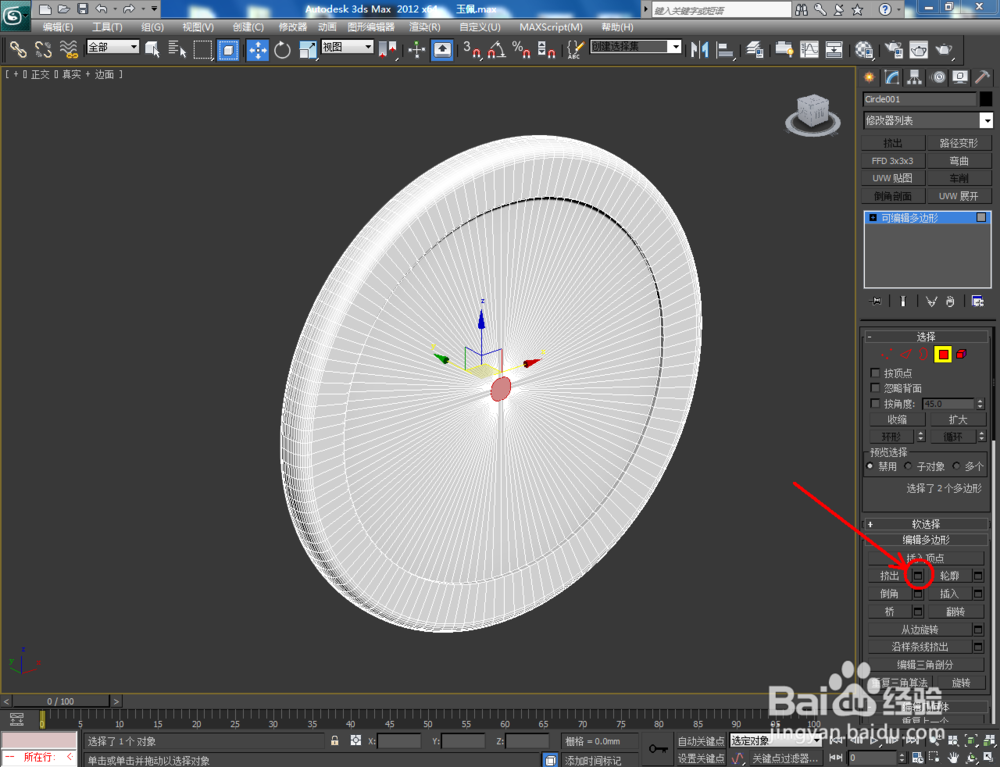Open the Rendered Frame Window icon
This screenshot has height=767, width=1000.
(x=918, y=50)
